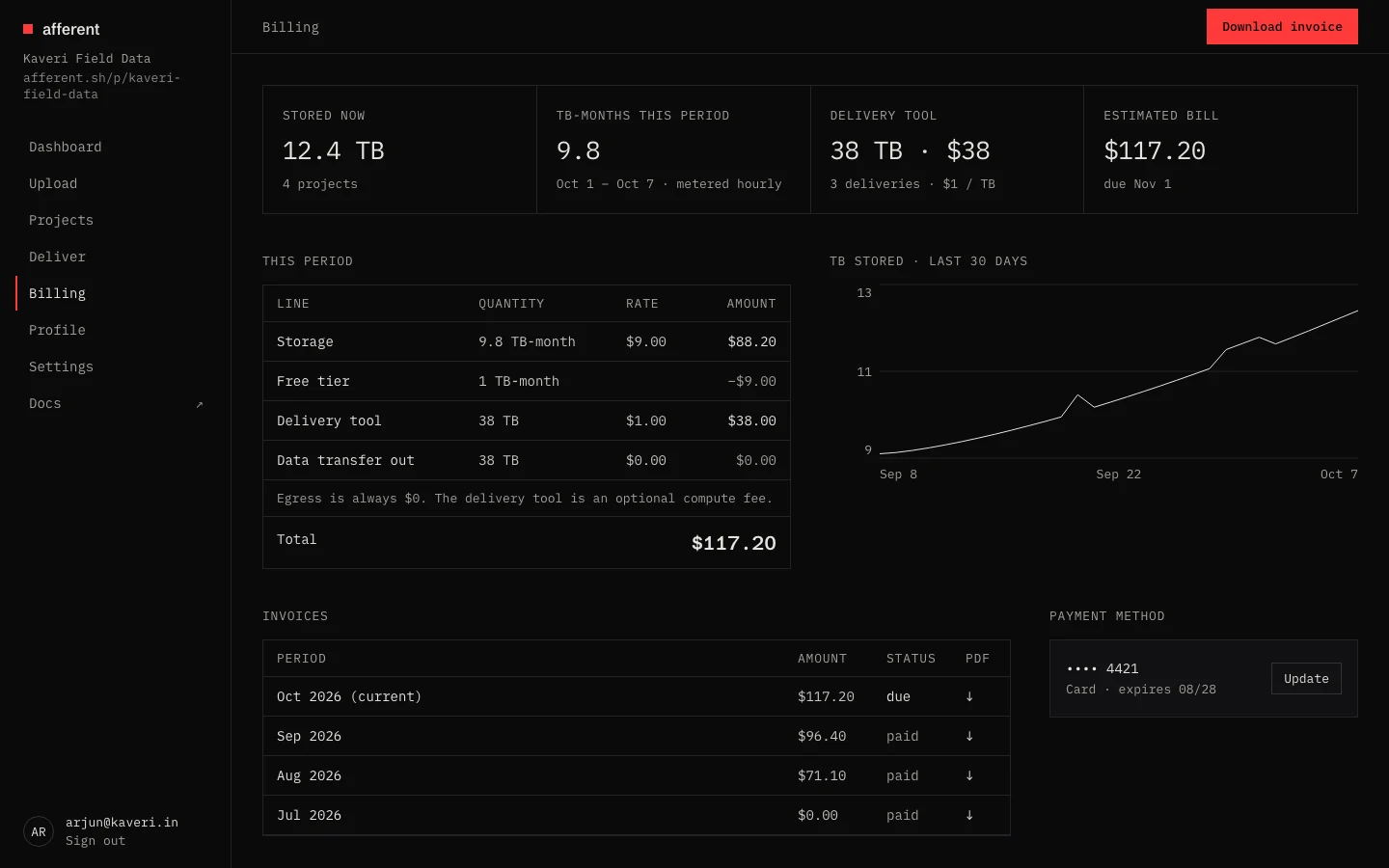The width and height of the screenshot is (1389, 868).
Task: Click the AR user avatar
Action: [x=39, y=831]
